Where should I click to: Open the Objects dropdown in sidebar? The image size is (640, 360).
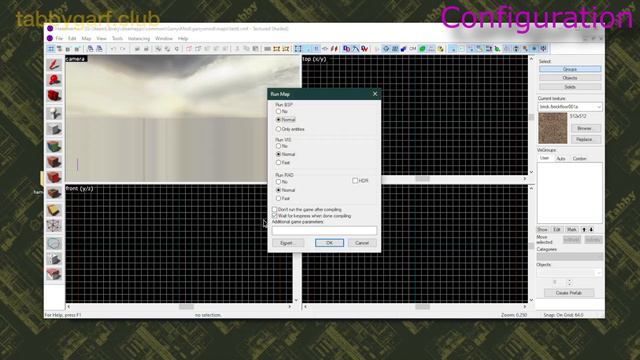pyautogui.click(x=570, y=272)
